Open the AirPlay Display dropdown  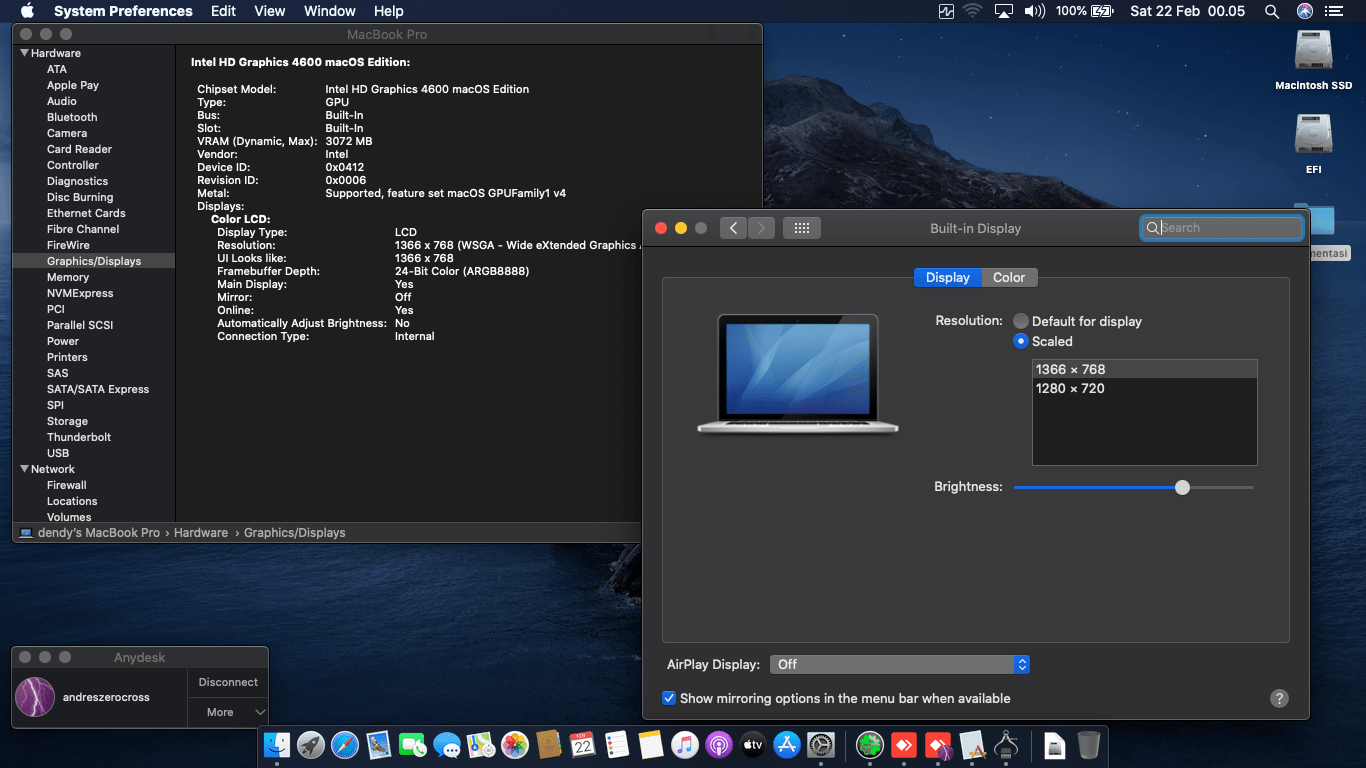click(x=898, y=664)
